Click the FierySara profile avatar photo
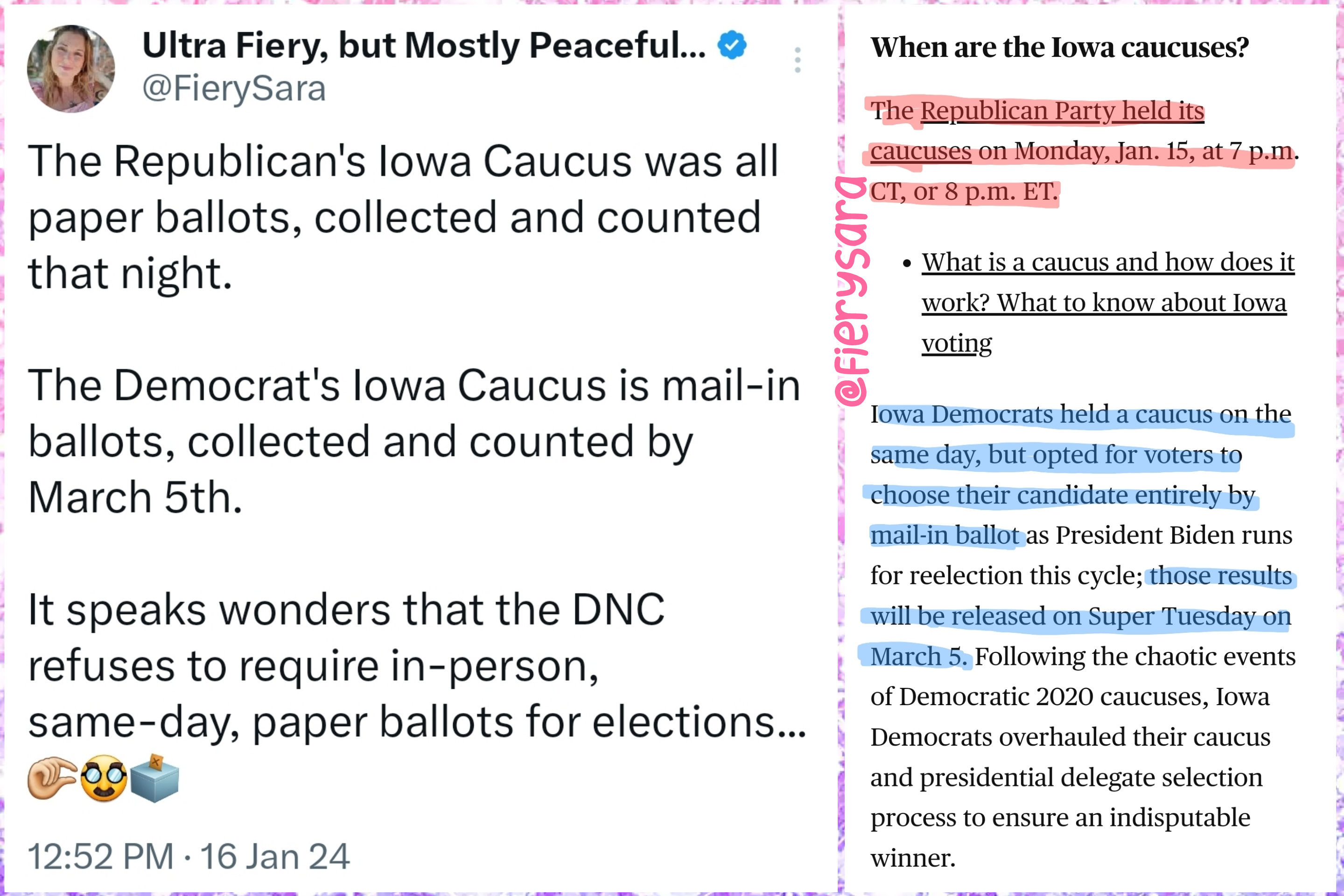1344x896 pixels. [x=71, y=69]
